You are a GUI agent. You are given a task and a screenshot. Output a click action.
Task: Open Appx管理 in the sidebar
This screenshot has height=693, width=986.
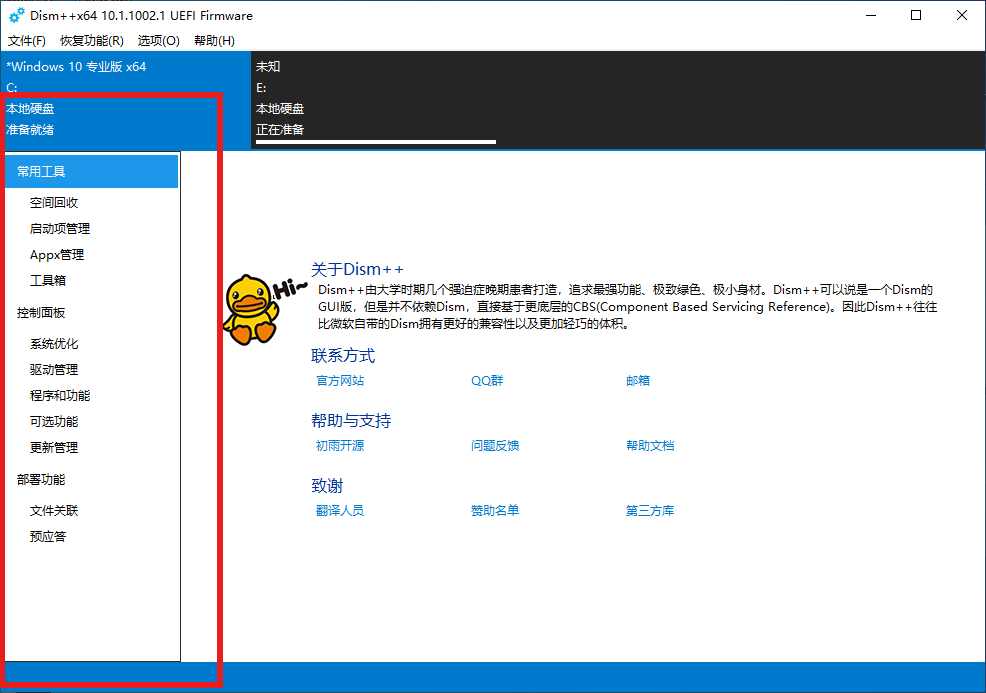[57, 255]
